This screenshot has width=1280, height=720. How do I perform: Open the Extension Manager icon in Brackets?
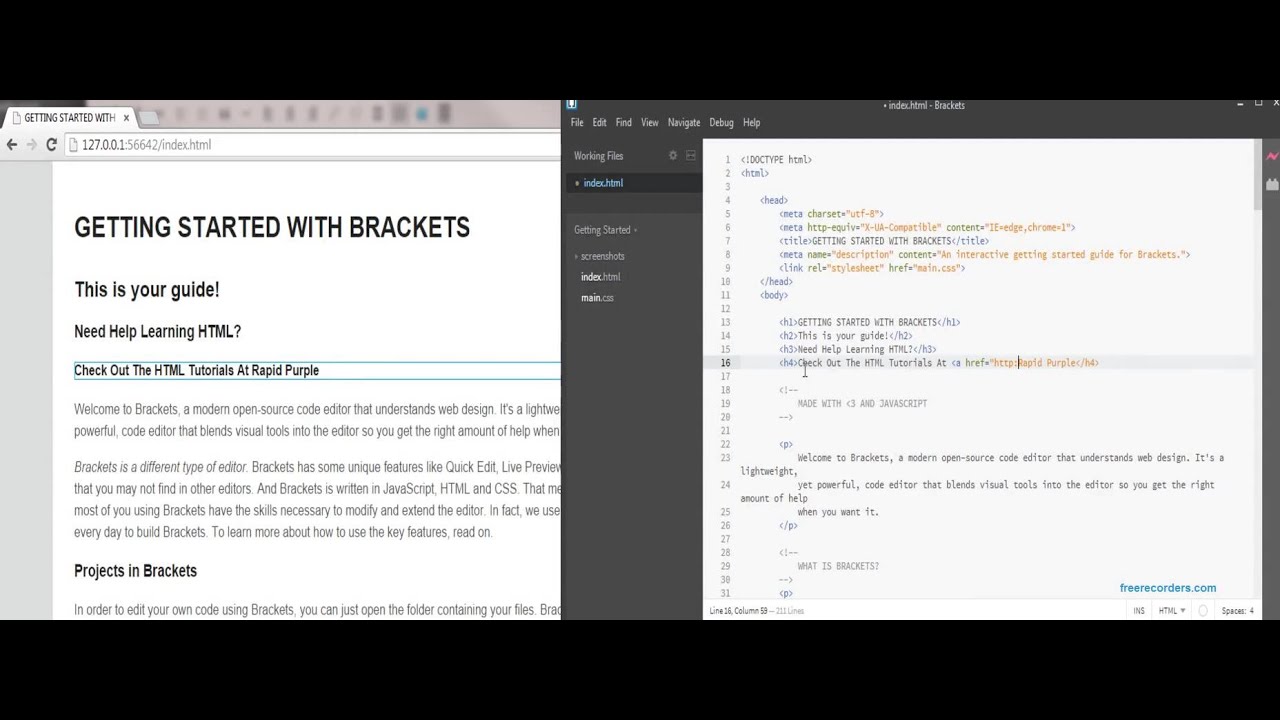(x=1272, y=184)
